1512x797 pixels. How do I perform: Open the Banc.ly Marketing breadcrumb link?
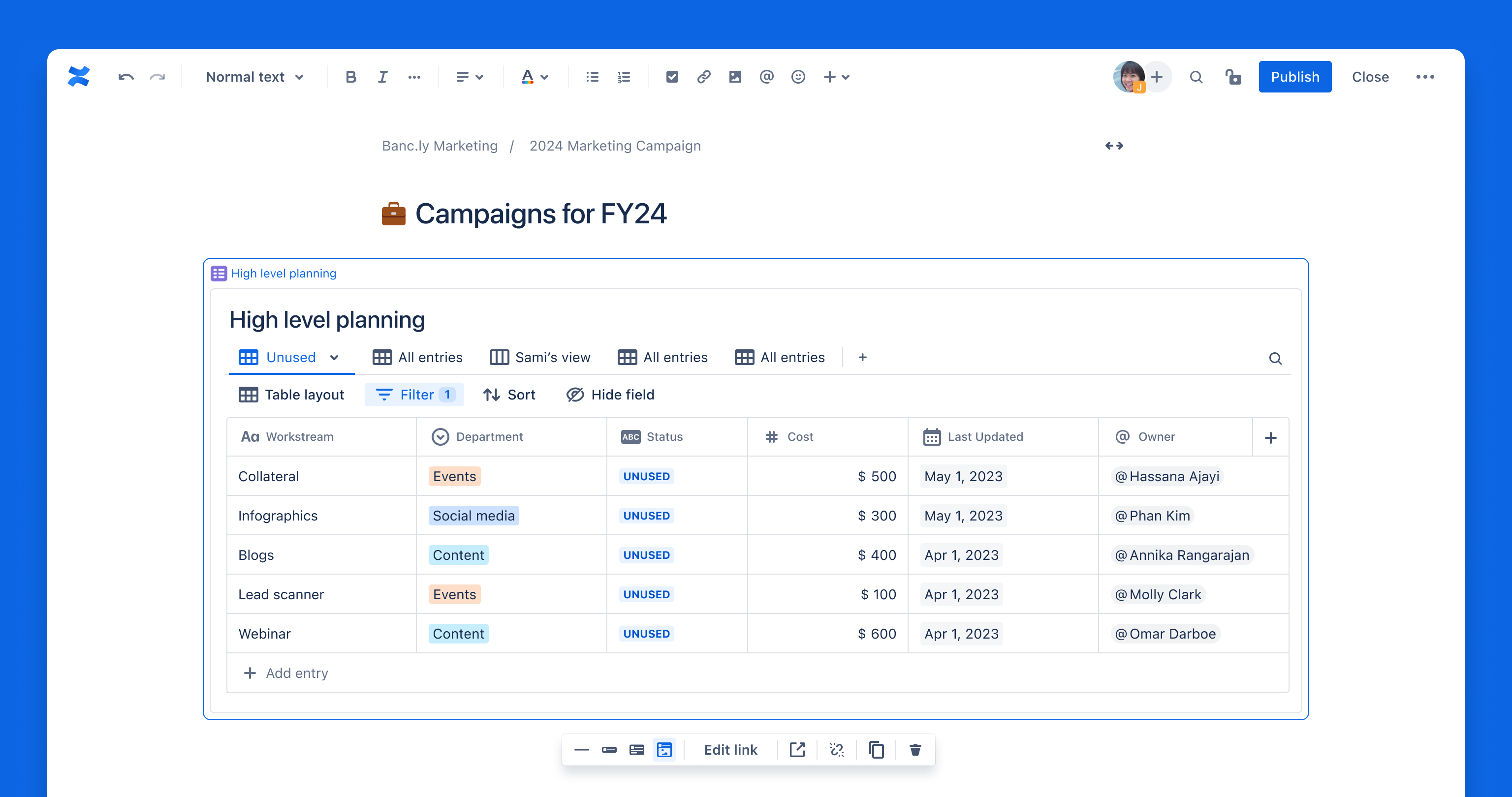point(440,146)
